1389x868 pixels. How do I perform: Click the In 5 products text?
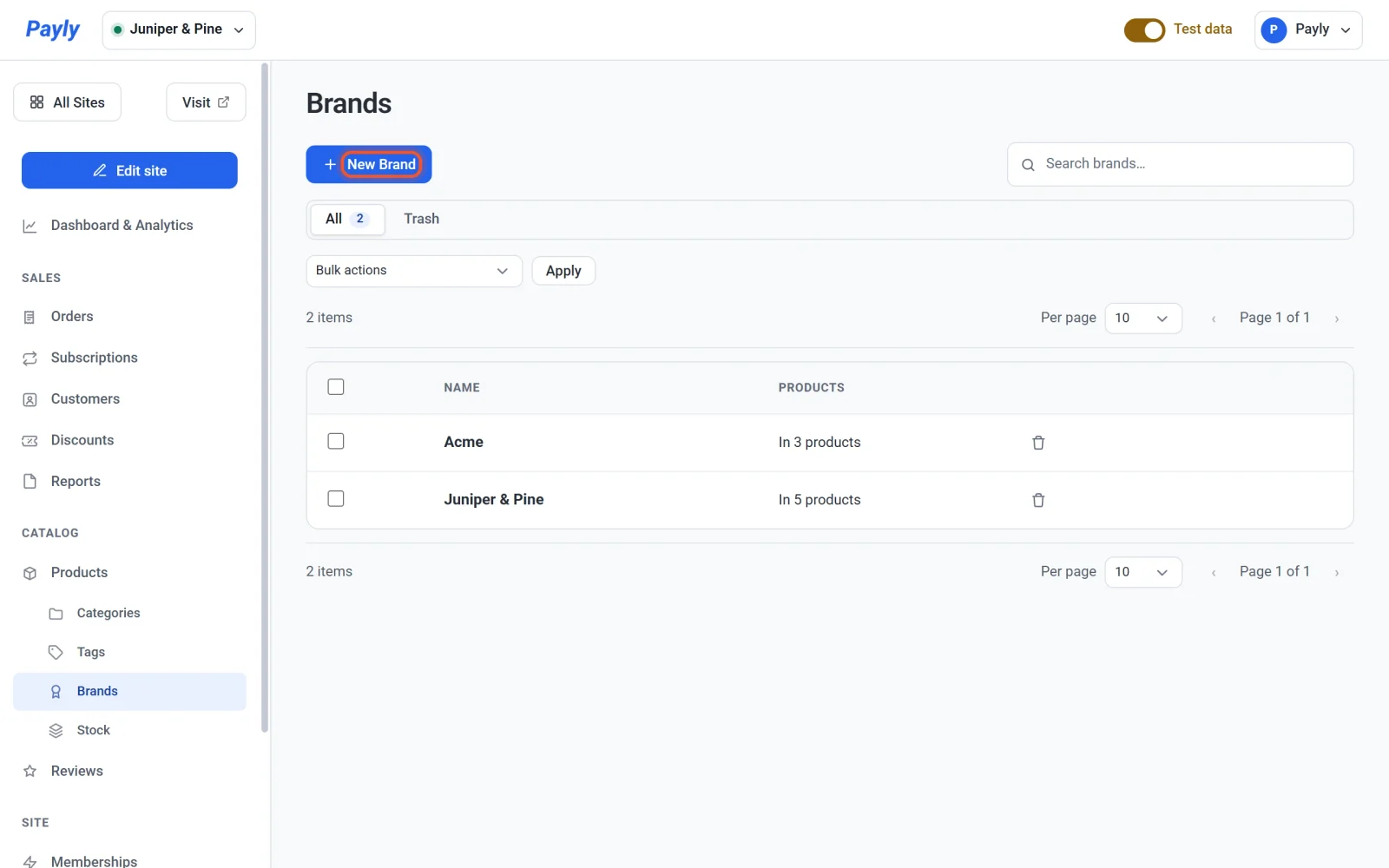(820, 500)
